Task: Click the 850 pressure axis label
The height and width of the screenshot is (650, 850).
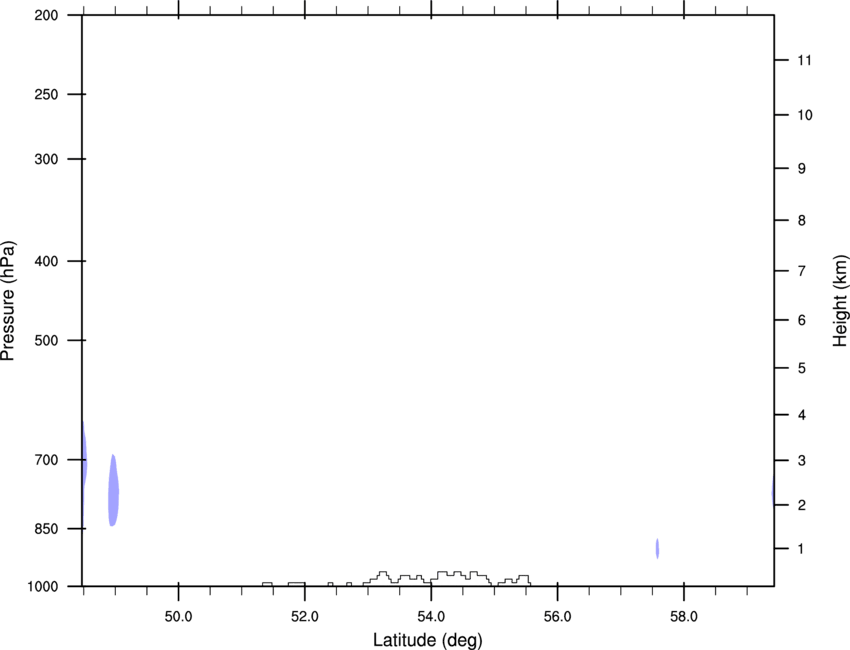Action: point(46,528)
